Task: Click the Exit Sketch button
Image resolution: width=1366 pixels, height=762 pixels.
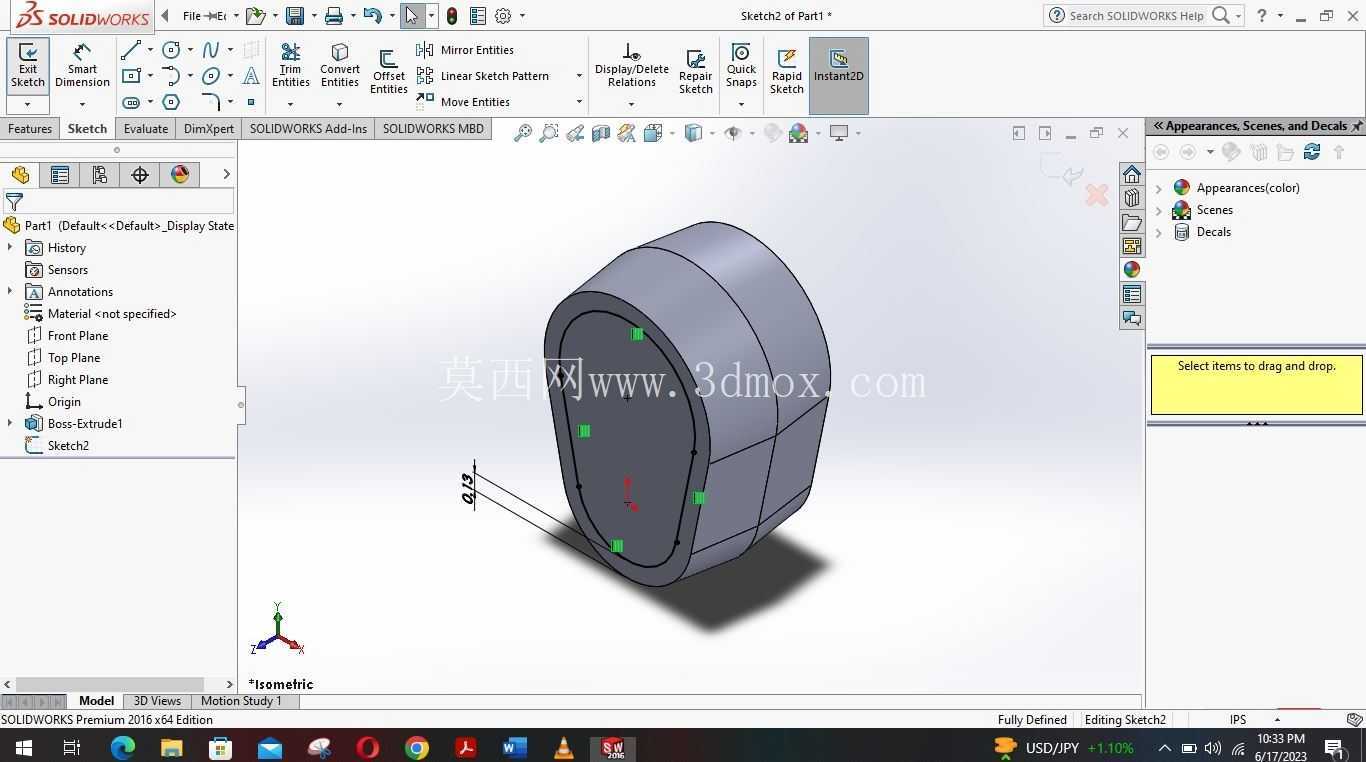Action: 28,67
